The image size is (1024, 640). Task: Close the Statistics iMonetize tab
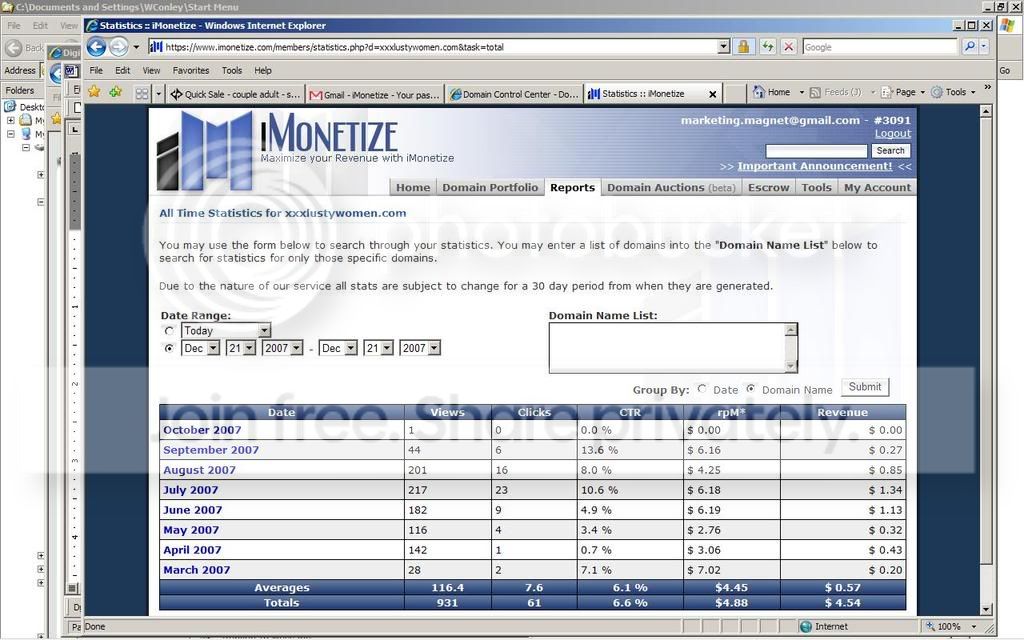(x=712, y=95)
